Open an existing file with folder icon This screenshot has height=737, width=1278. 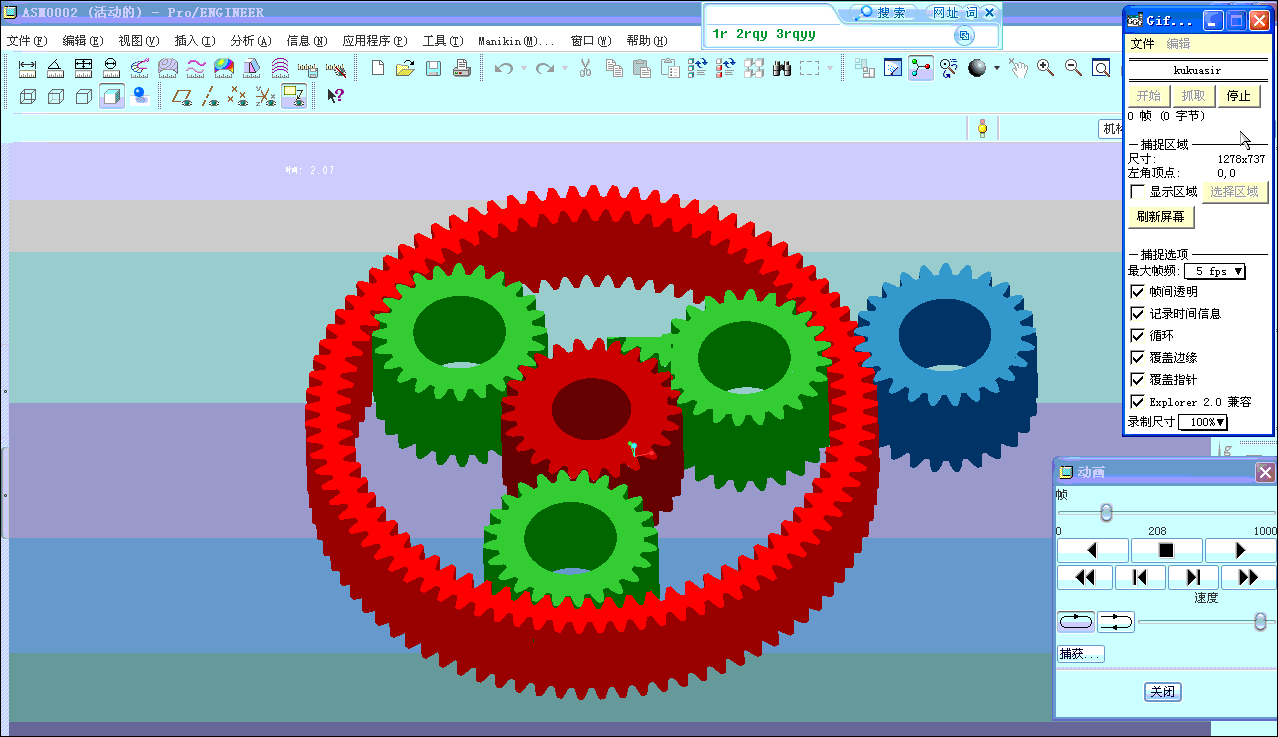coord(405,68)
